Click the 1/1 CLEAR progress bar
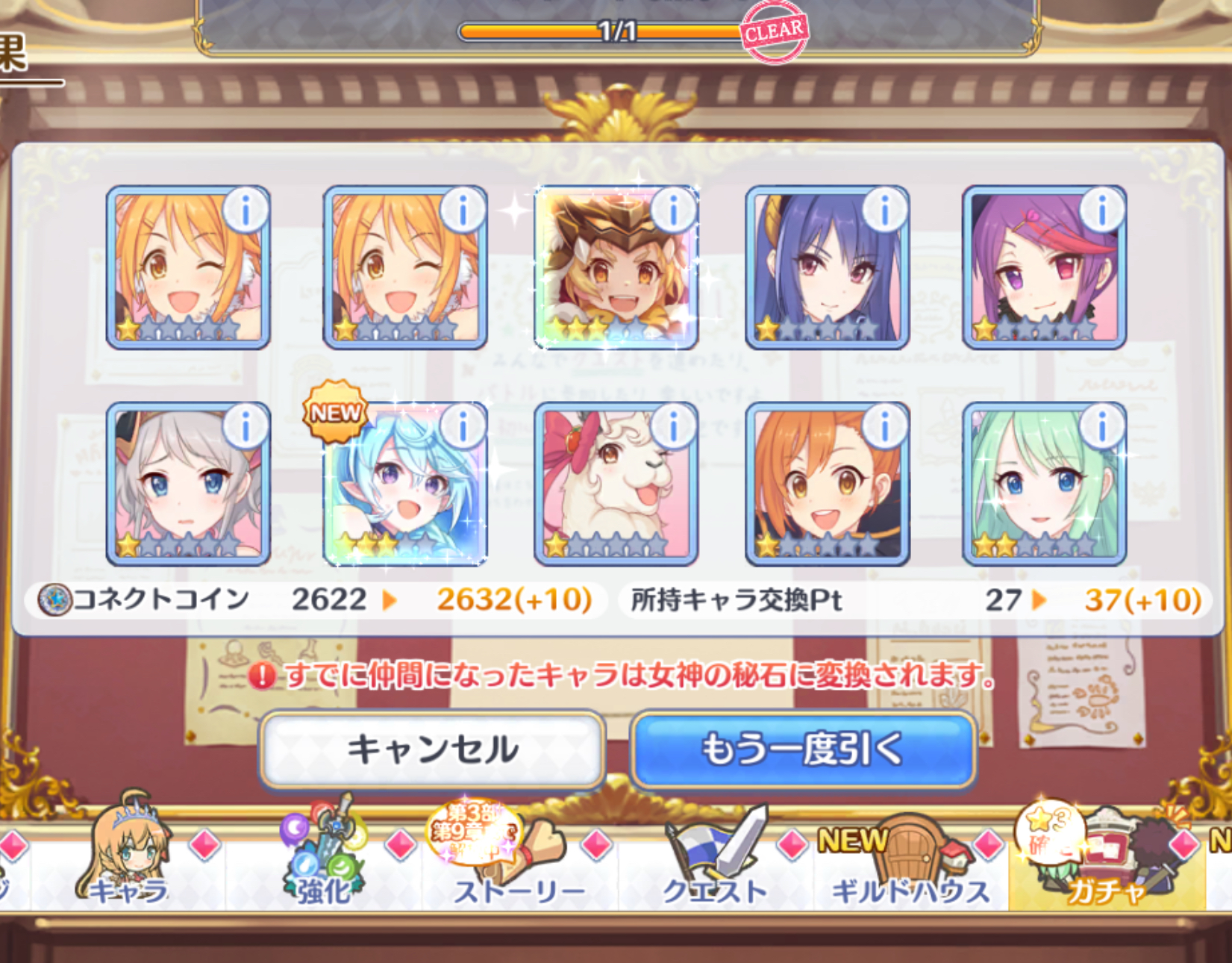The image size is (1232, 963). click(616, 31)
